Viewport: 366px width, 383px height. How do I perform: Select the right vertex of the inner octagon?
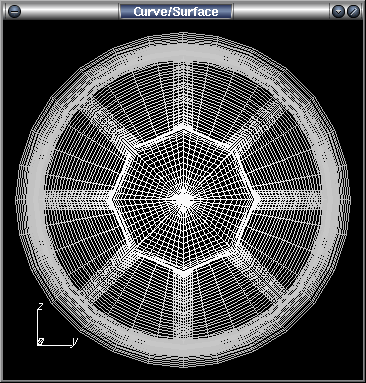[x=257, y=199]
